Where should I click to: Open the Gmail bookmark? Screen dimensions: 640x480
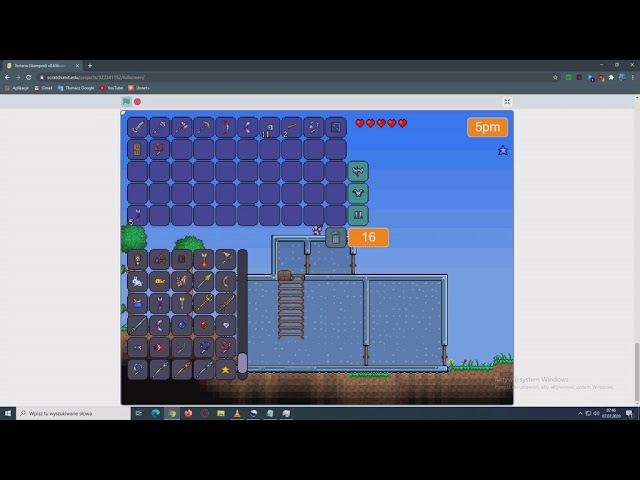[x=43, y=88]
